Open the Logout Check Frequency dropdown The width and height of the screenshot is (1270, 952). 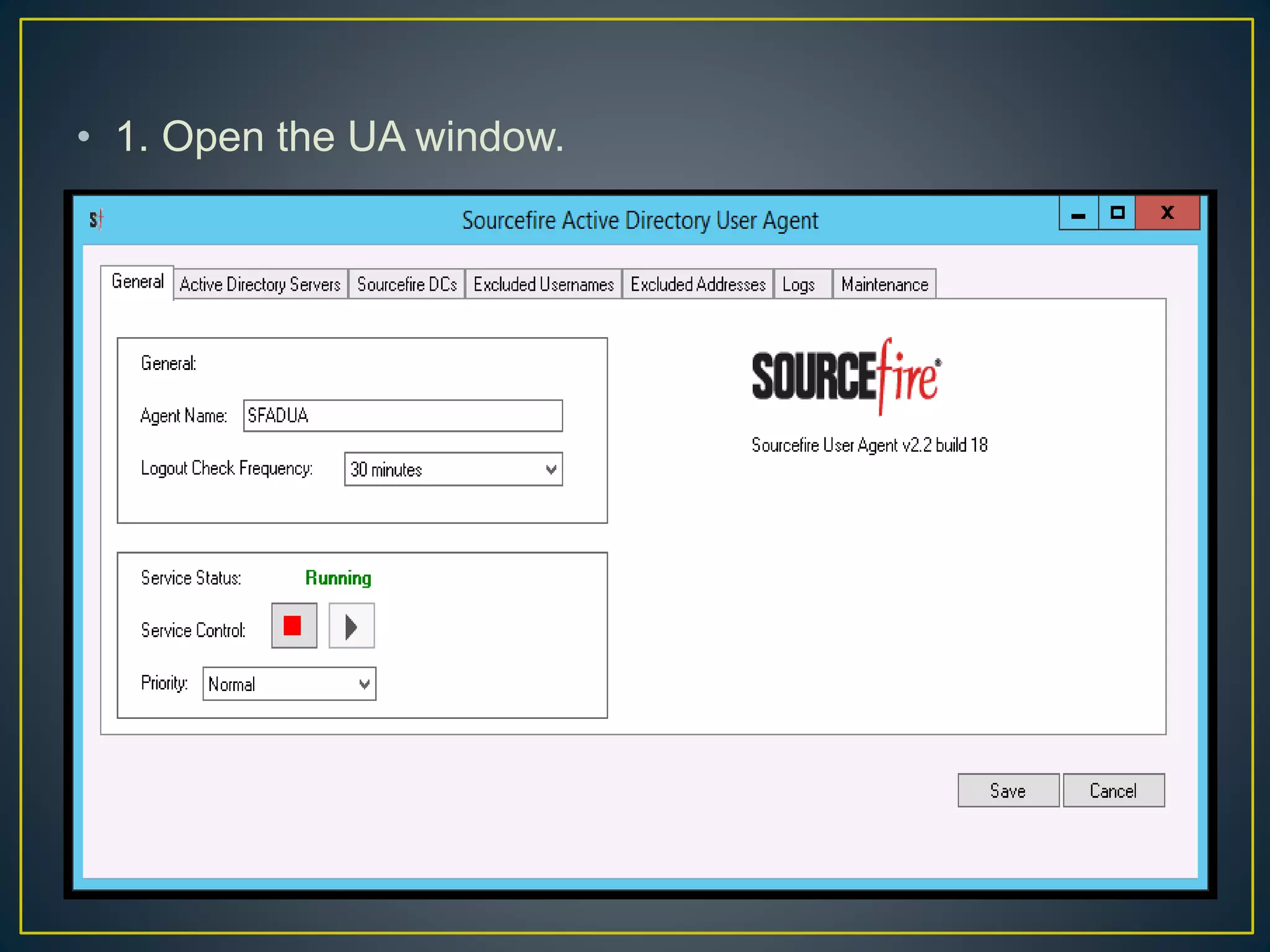point(453,469)
